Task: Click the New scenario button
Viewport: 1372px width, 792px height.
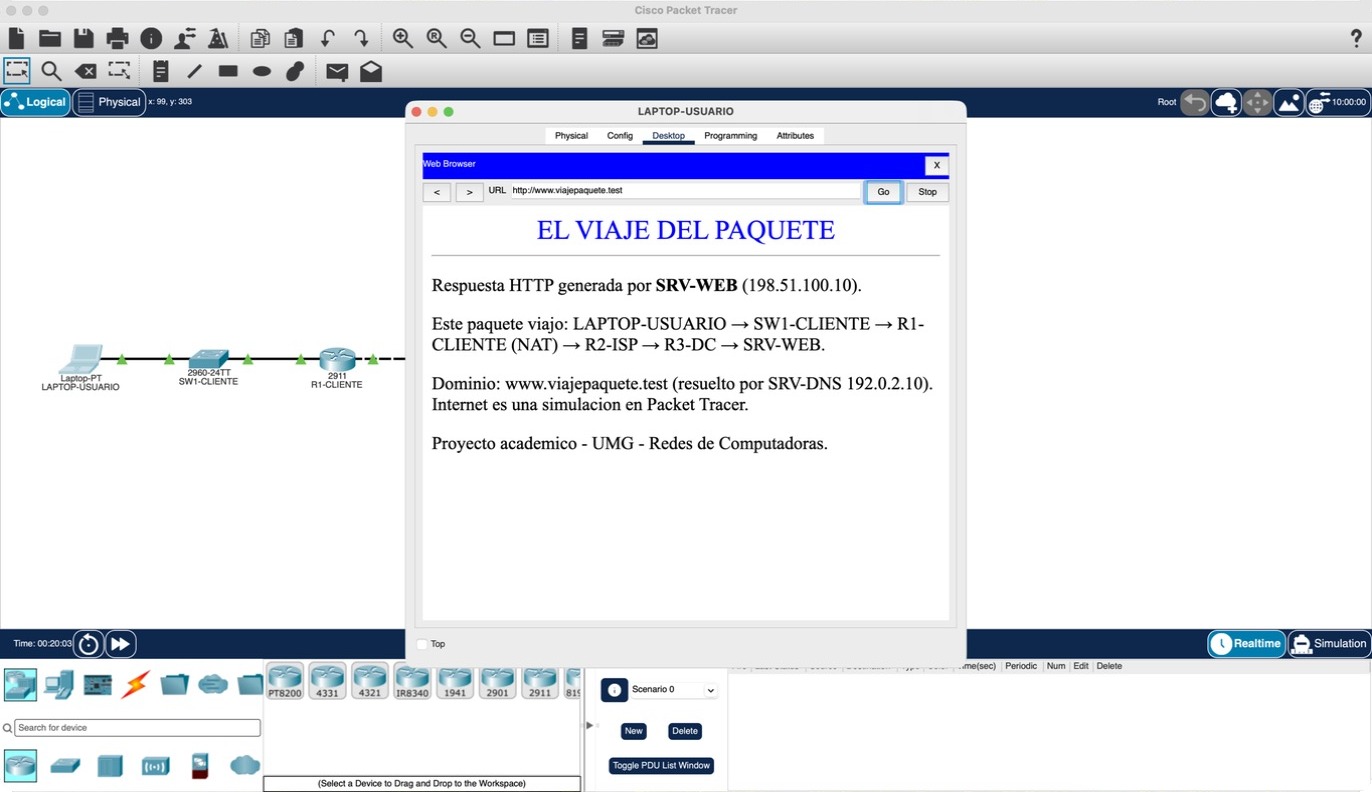Action: click(x=634, y=731)
